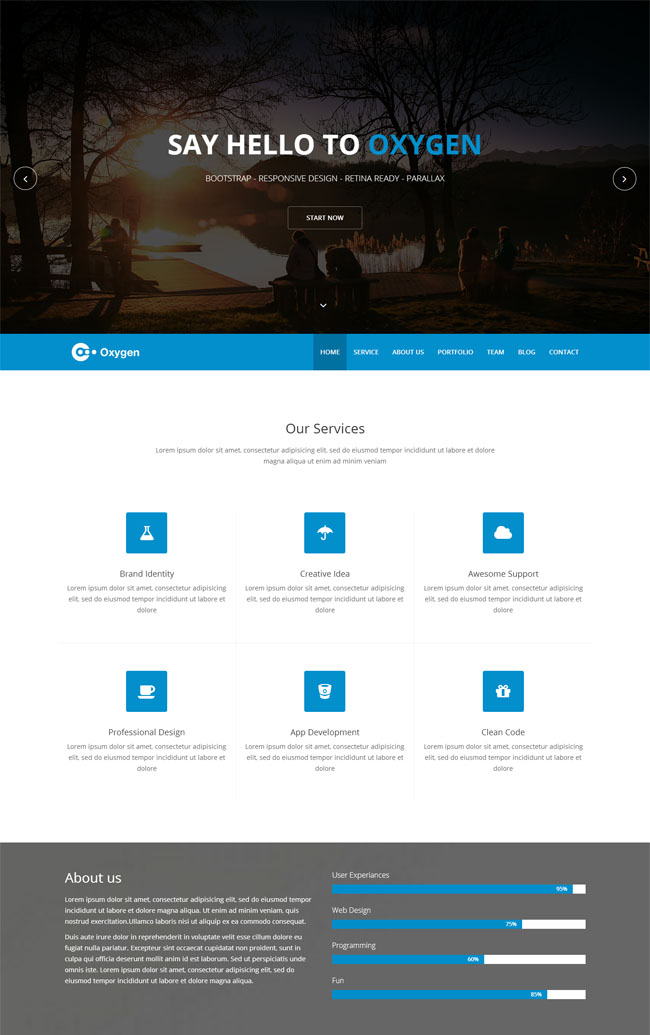
Task: Open the Home menu item
Action: [330, 352]
